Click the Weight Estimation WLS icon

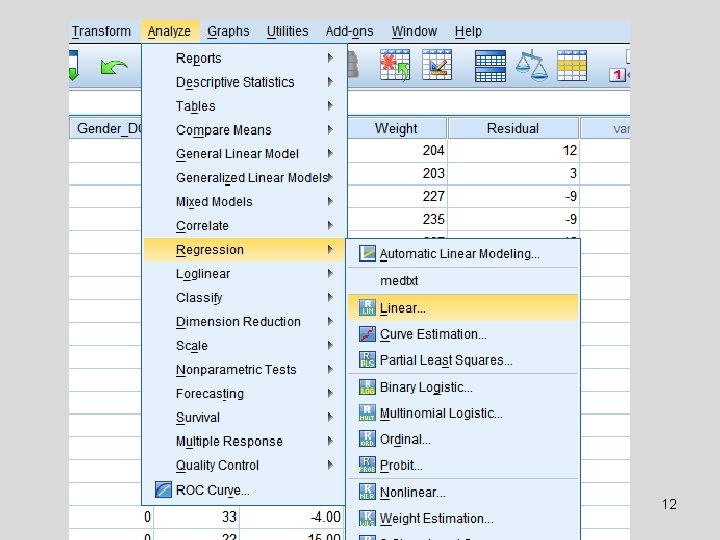click(x=367, y=518)
